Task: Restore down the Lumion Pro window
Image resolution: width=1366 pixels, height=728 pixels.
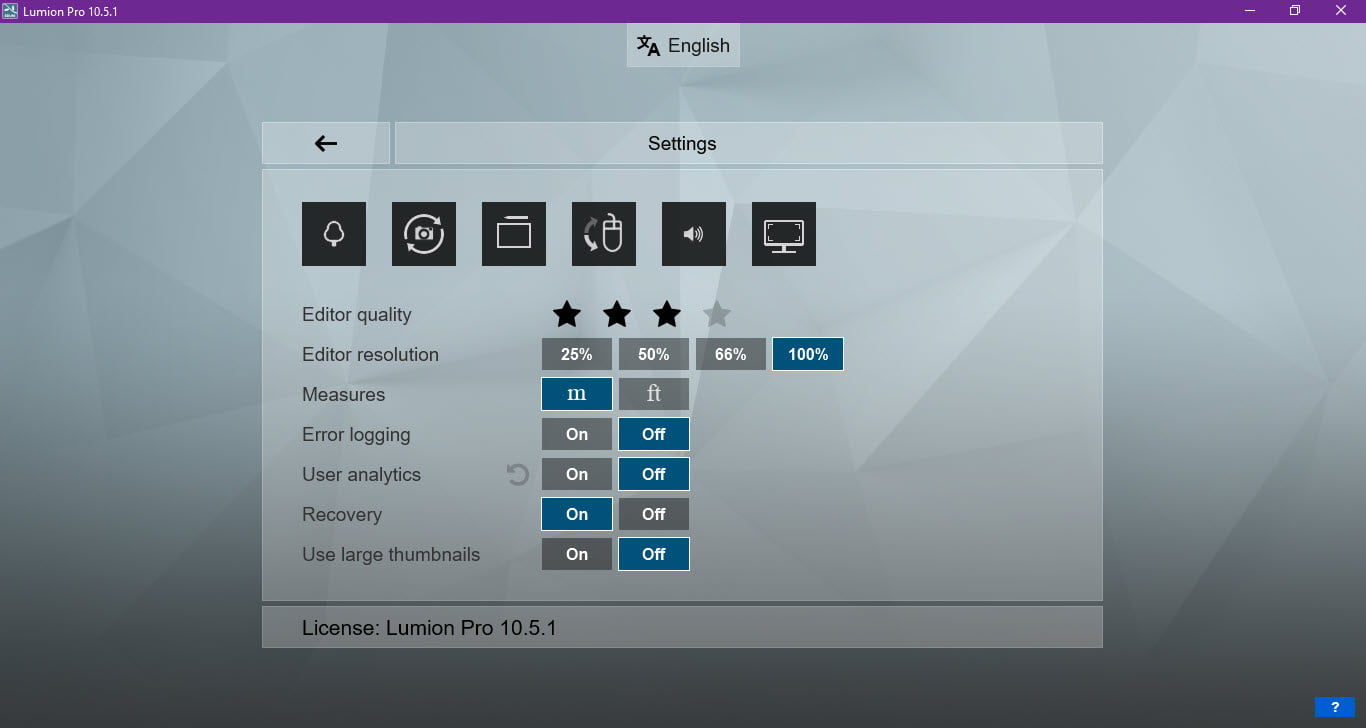Action: pyautogui.click(x=1295, y=11)
